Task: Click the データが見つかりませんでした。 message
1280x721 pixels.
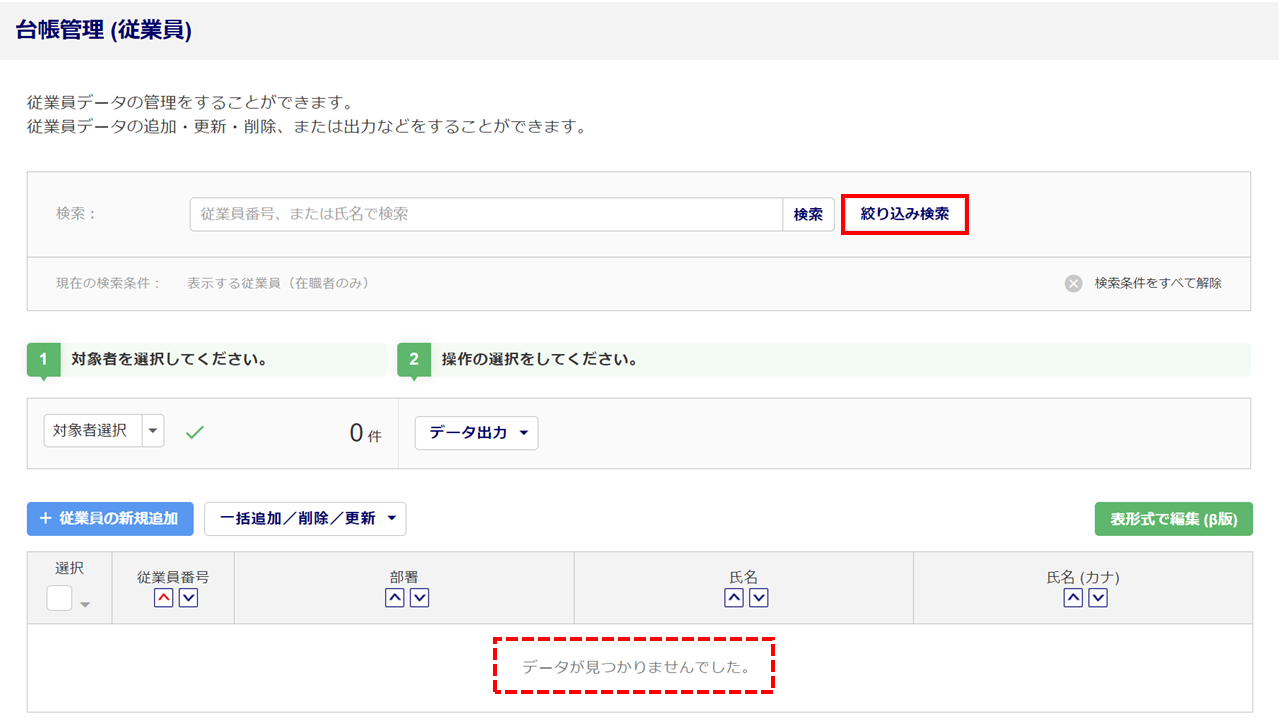Action: pos(636,667)
